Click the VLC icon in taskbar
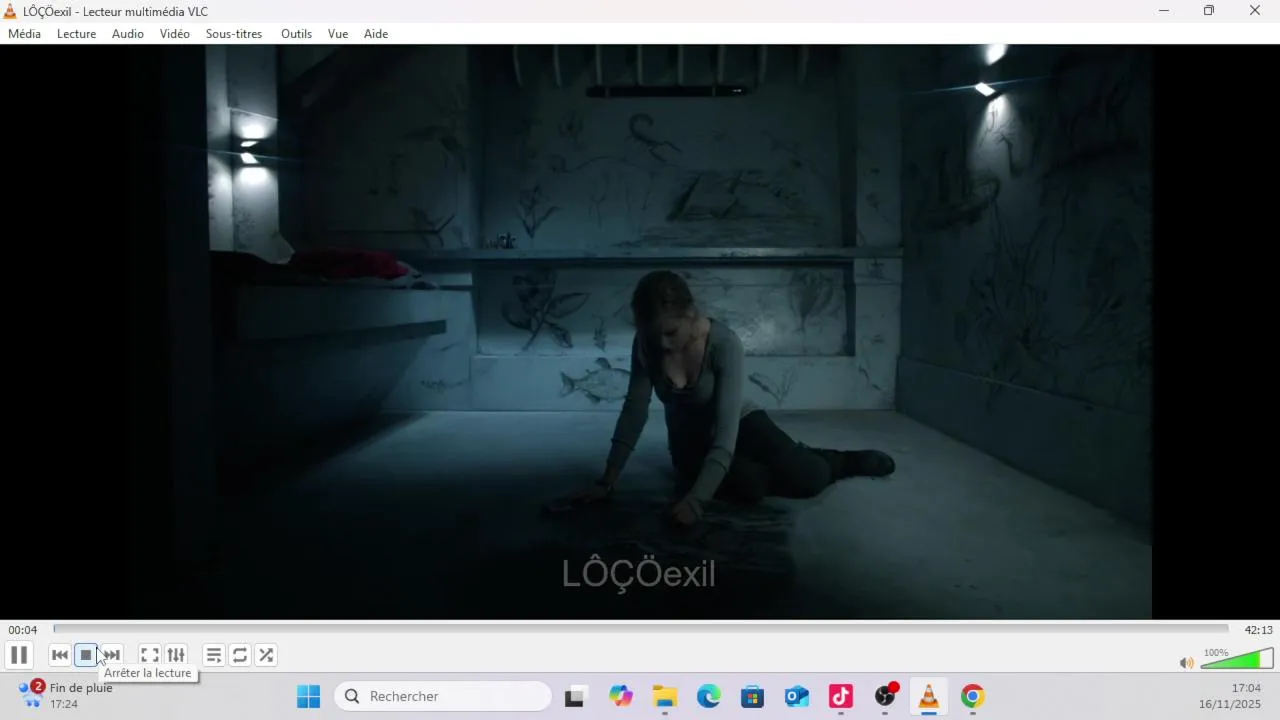This screenshot has width=1280, height=720. coord(929,696)
